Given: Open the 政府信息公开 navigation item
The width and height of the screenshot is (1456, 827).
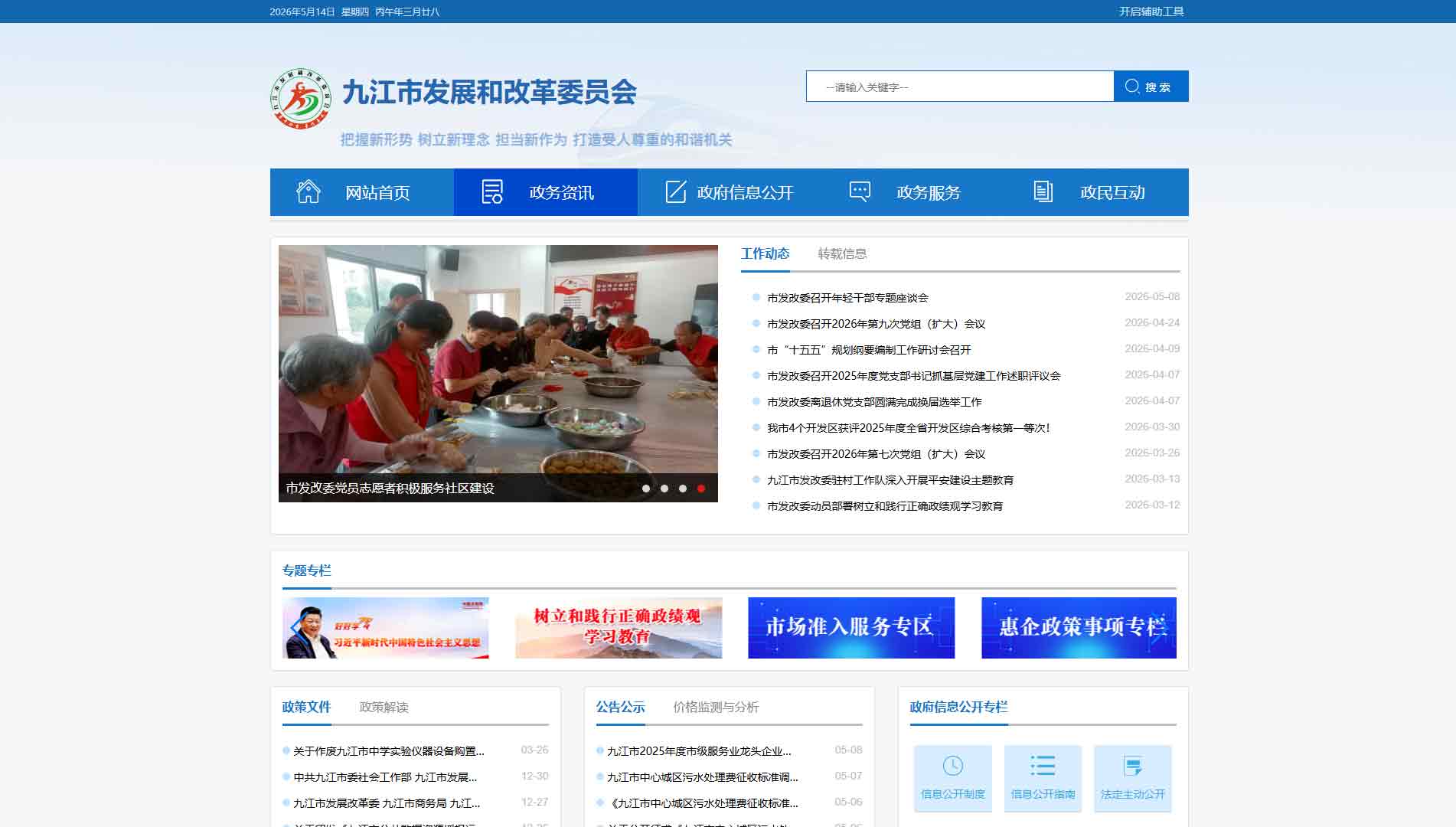Looking at the screenshot, I should (x=730, y=192).
